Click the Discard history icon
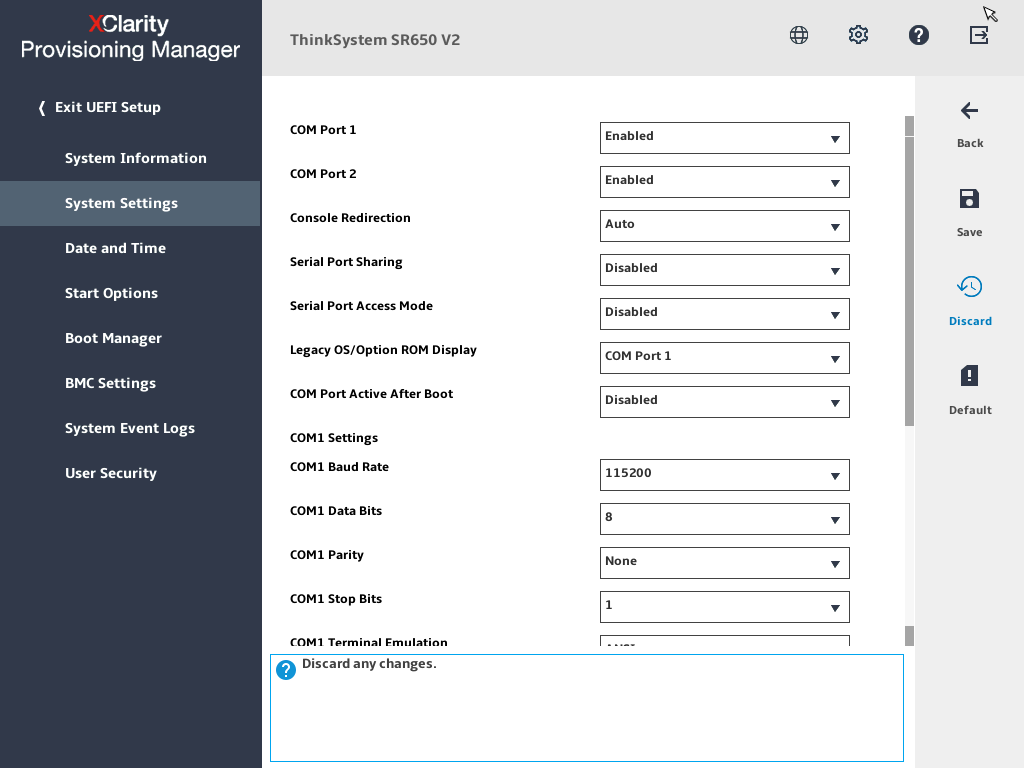The height and width of the screenshot is (768, 1024). pos(970,286)
